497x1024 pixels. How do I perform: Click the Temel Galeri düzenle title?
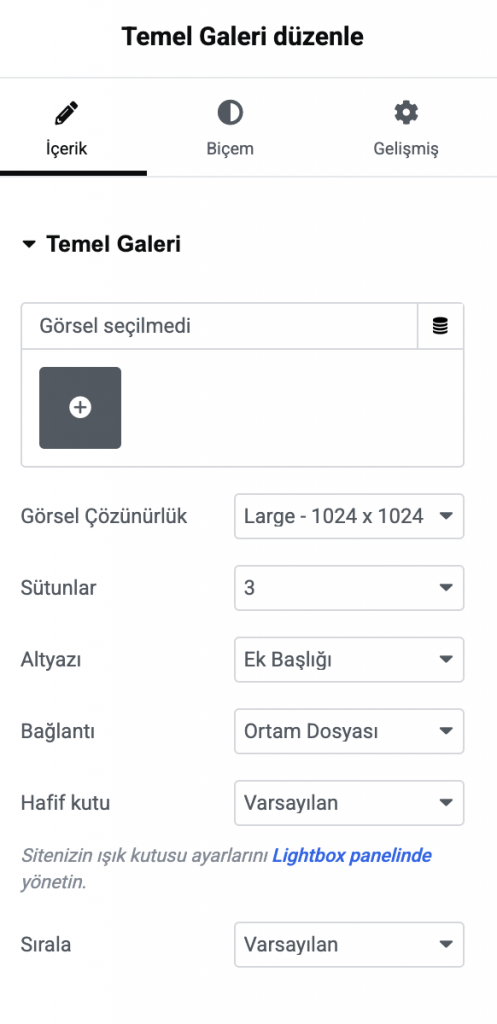243,37
